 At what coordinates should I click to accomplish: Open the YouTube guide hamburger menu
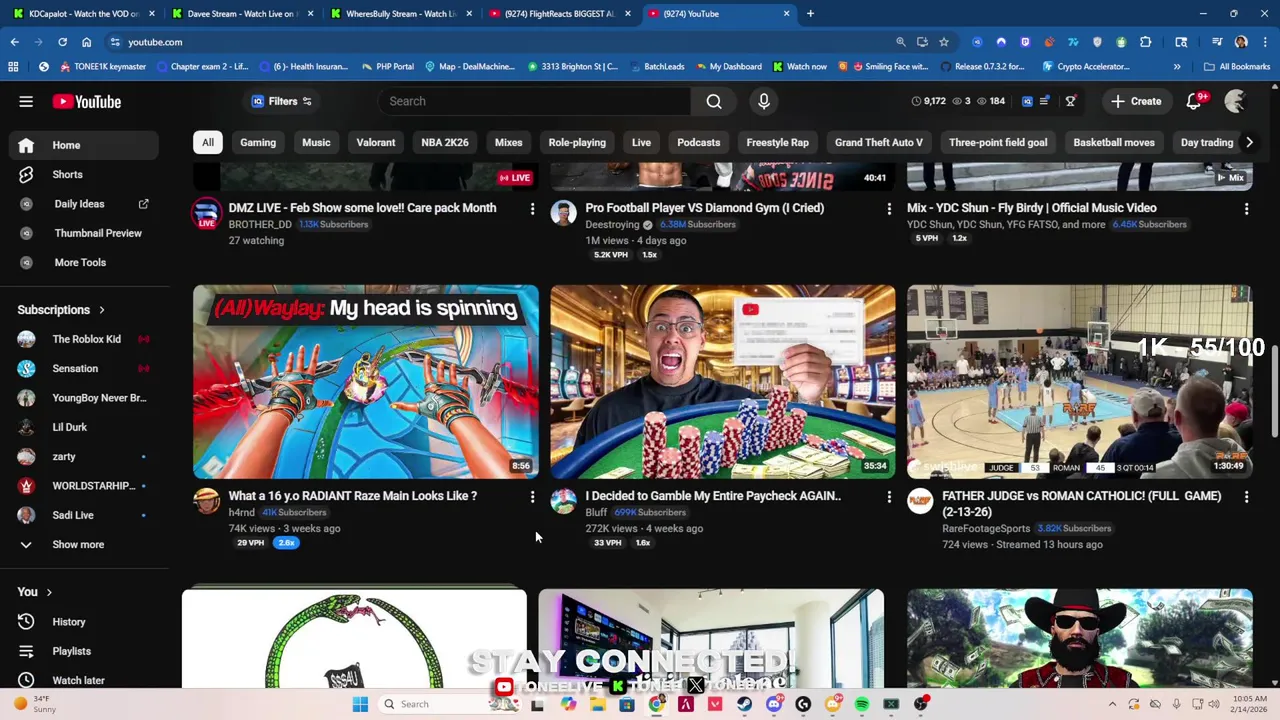26,101
